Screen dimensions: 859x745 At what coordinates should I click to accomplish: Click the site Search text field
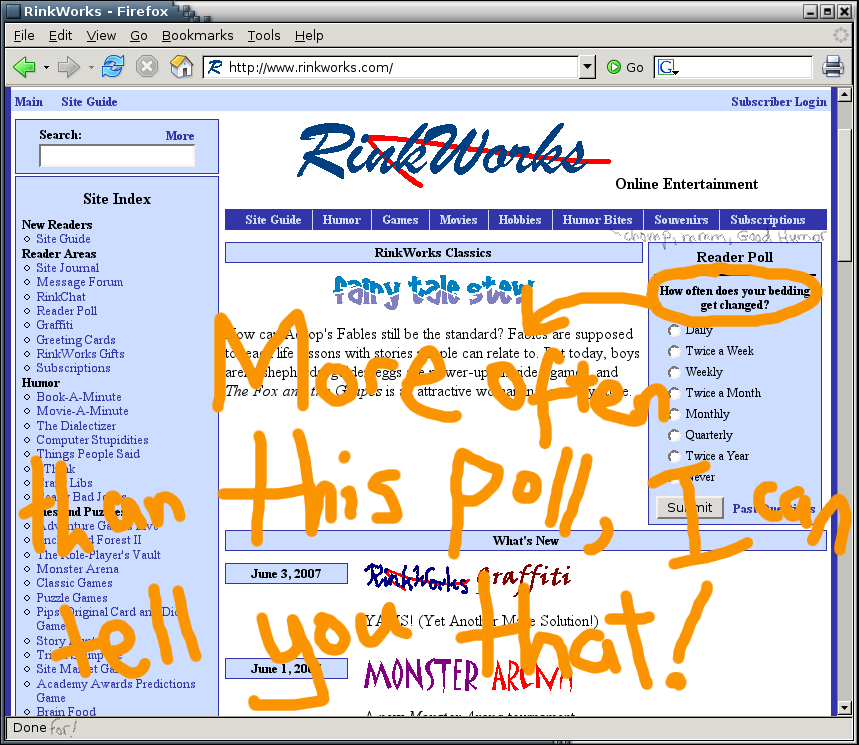pos(117,156)
